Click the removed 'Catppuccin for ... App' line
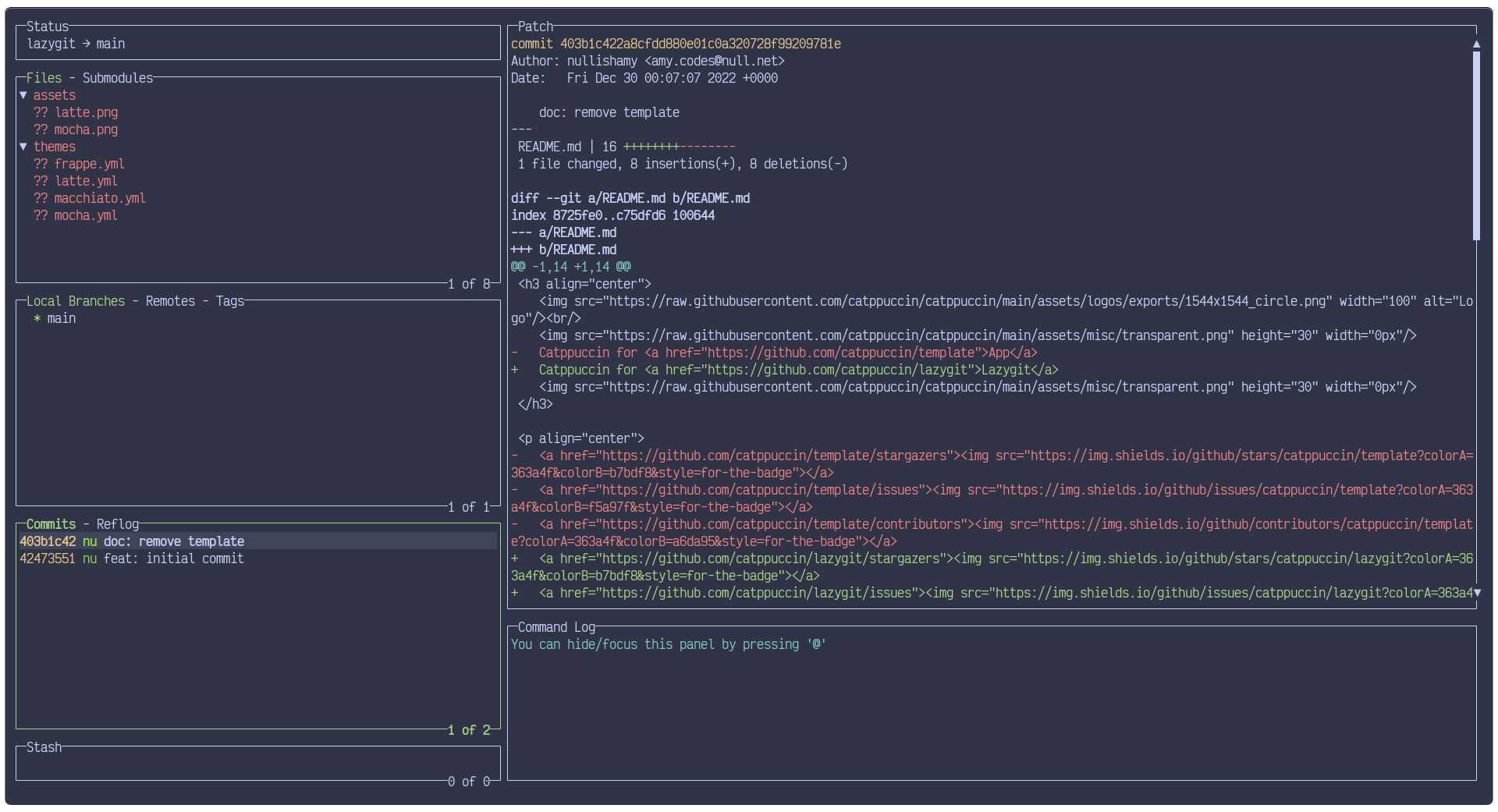This screenshot has width=1498, height=812. (x=774, y=353)
